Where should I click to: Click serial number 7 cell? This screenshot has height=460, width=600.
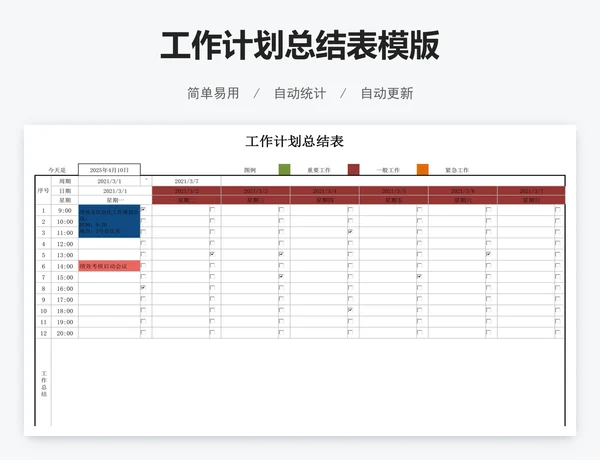tap(43, 277)
